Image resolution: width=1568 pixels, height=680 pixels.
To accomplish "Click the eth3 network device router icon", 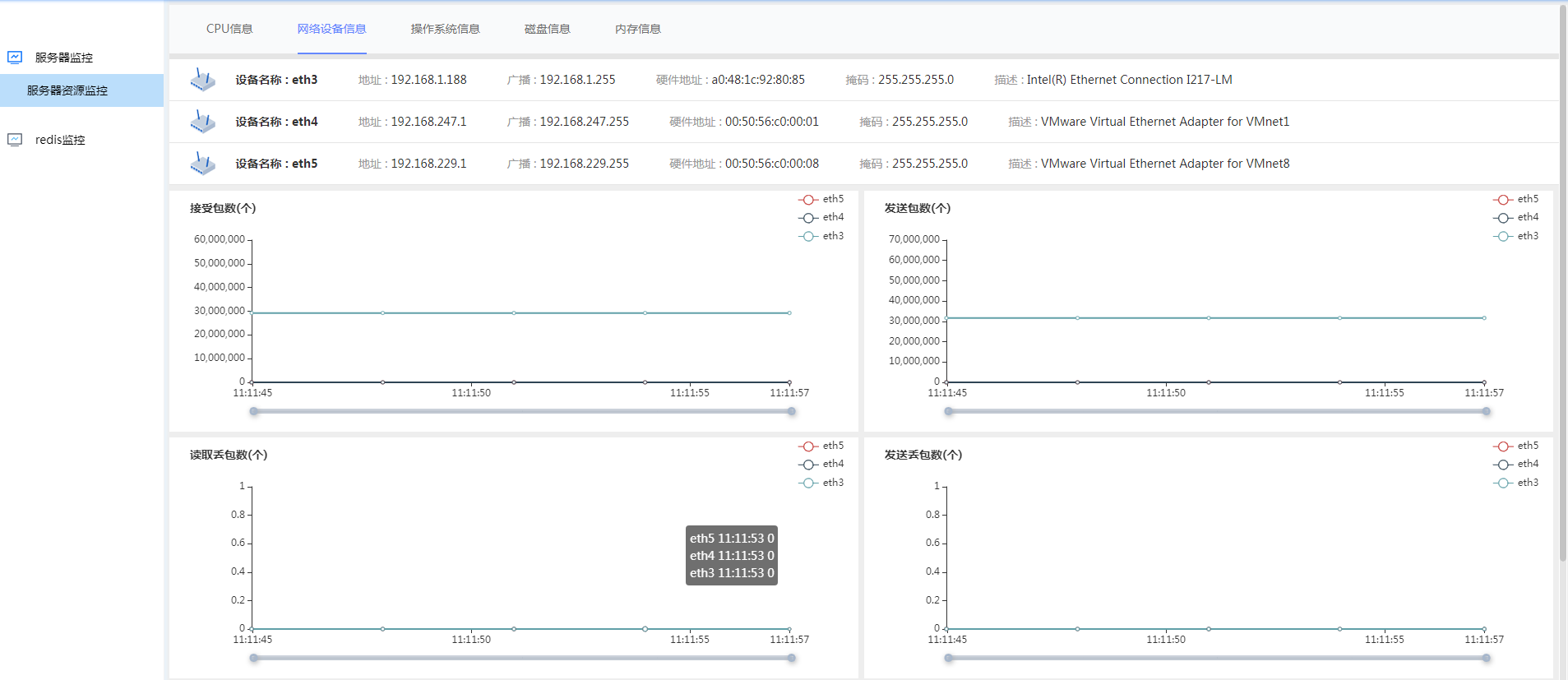I will coord(202,80).
